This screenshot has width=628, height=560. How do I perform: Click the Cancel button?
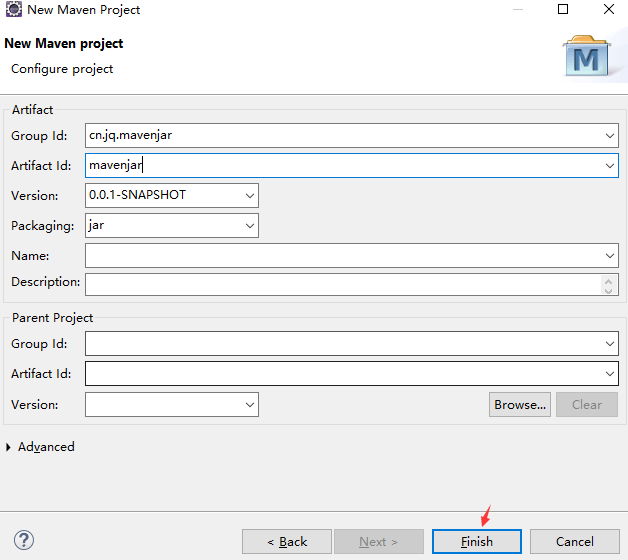pyautogui.click(x=575, y=542)
